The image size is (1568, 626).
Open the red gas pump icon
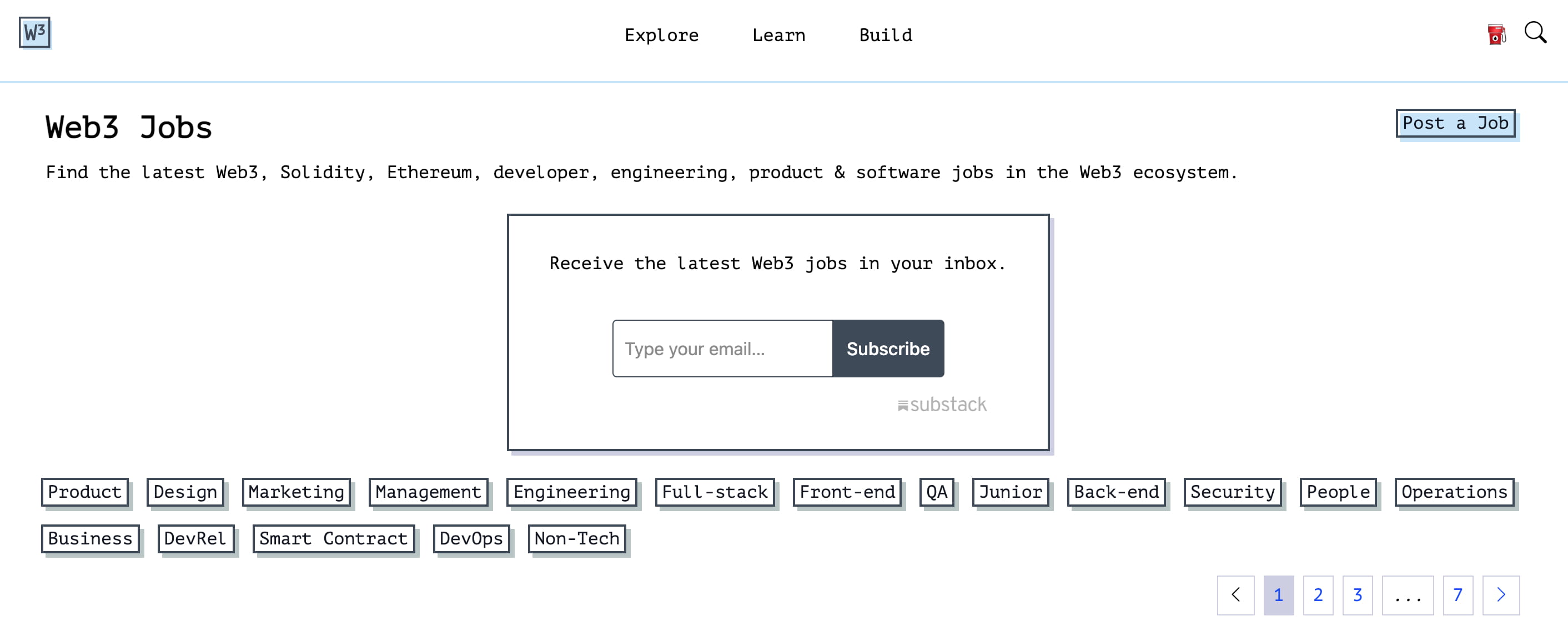tap(1496, 34)
